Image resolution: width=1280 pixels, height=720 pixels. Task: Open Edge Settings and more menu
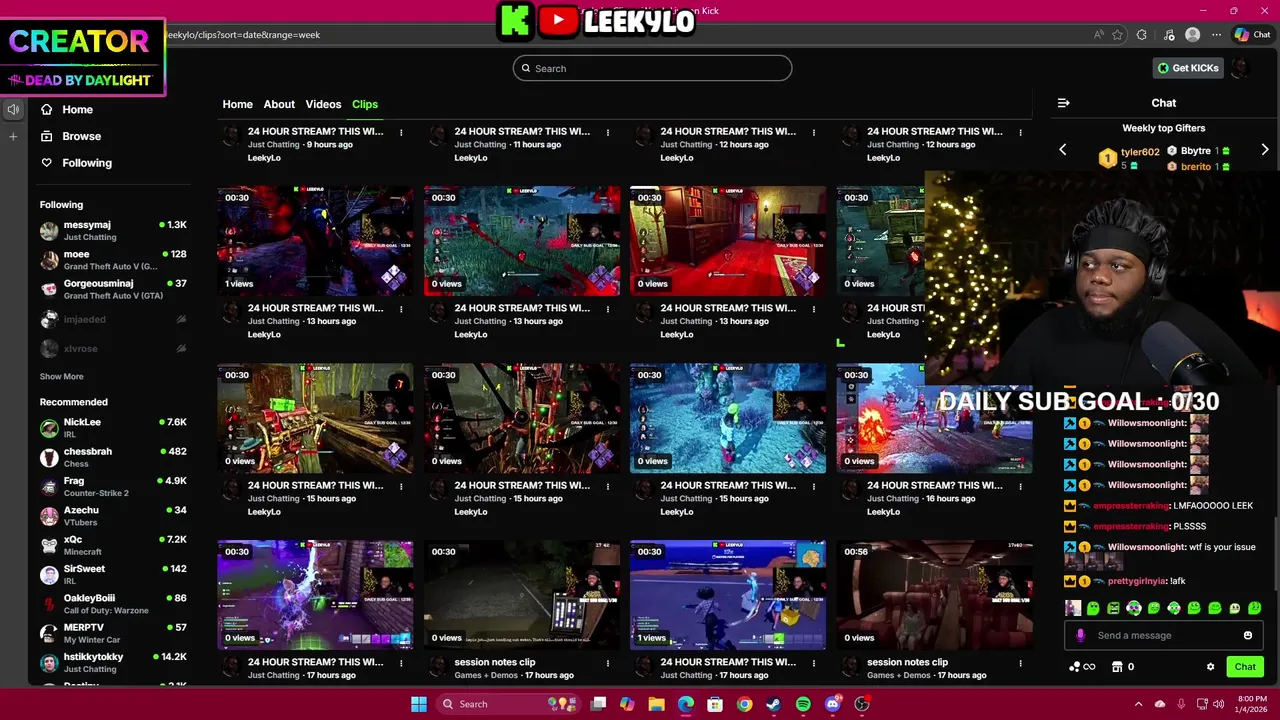coord(1216,34)
